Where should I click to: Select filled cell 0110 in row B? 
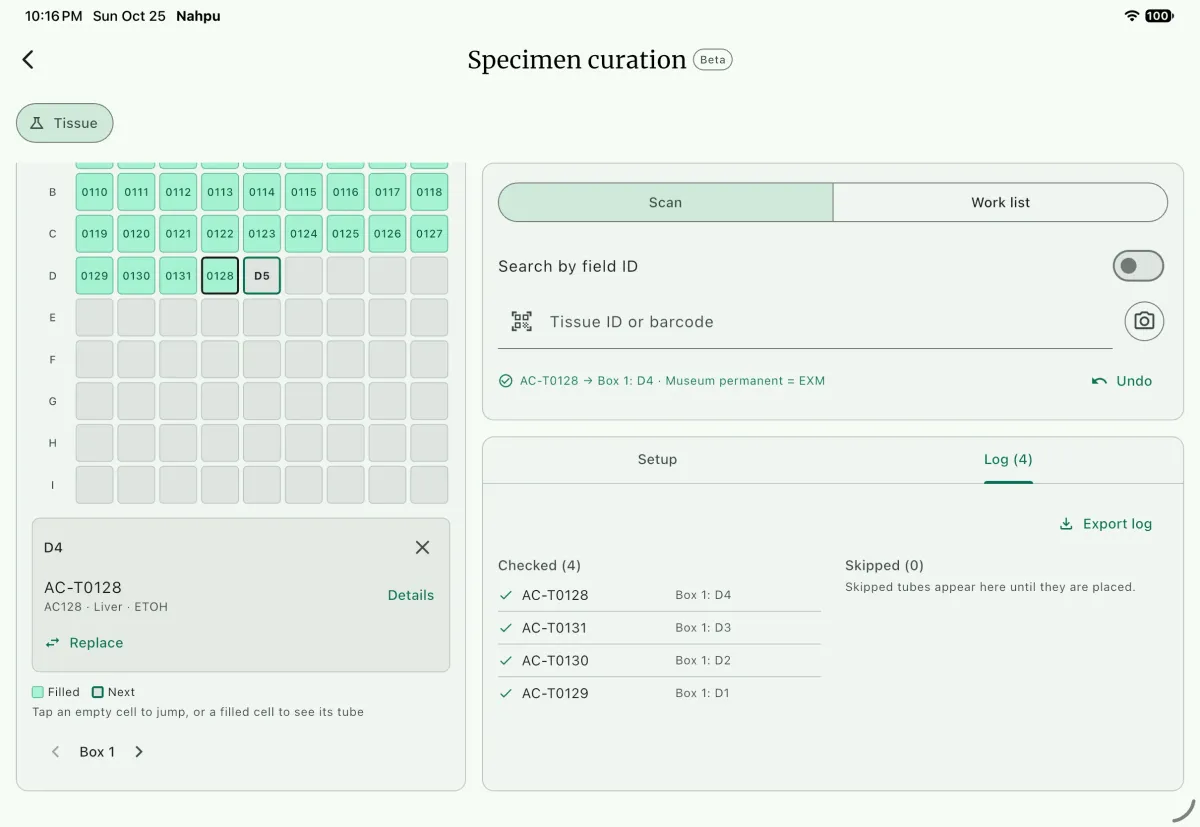point(95,192)
